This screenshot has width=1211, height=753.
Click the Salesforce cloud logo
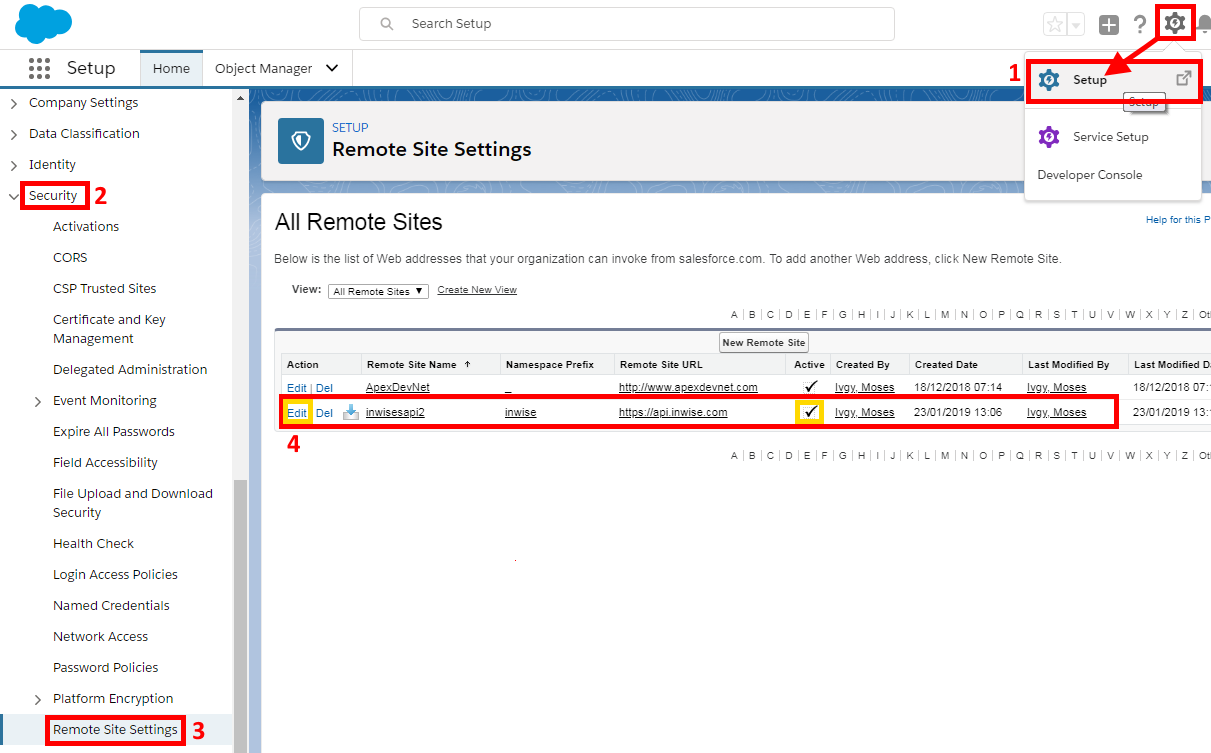tap(43, 23)
